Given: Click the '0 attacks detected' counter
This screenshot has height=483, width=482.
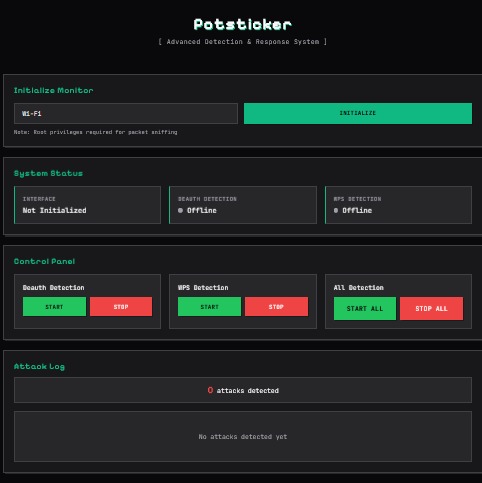Looking at the screenshot, I should point(243,390).
